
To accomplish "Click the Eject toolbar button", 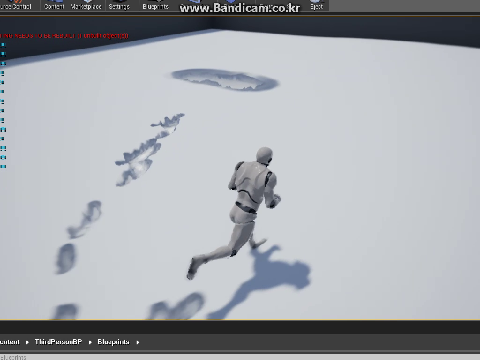I will point(316,5).
